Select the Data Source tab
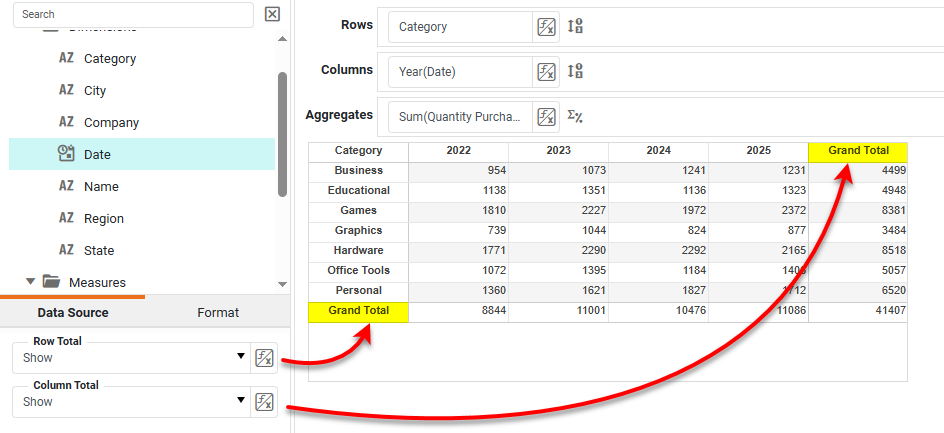 coord(73,313)
